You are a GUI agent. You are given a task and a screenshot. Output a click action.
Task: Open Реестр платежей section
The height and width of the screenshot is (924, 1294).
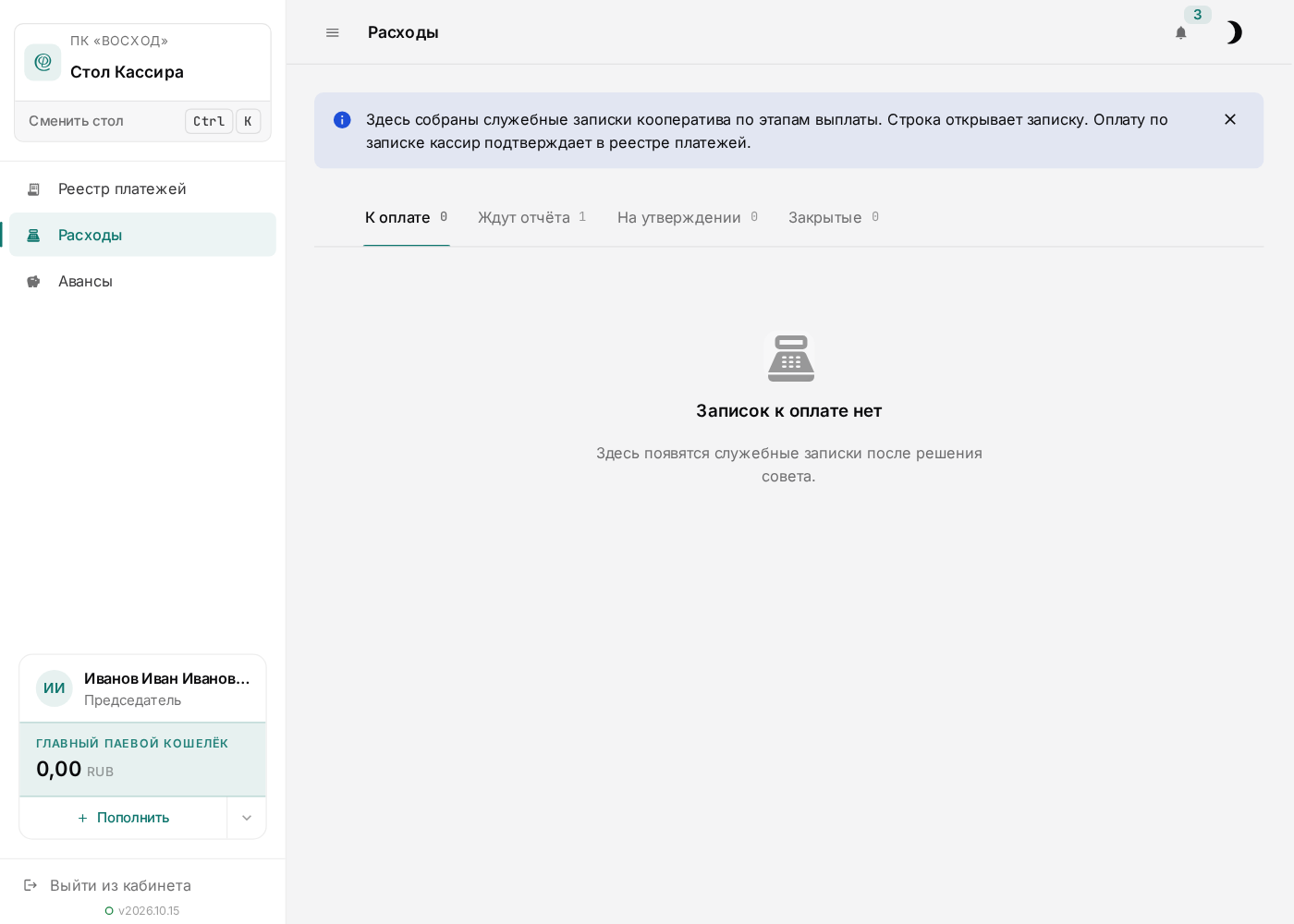pyautogui.click(x=142, y=188)
